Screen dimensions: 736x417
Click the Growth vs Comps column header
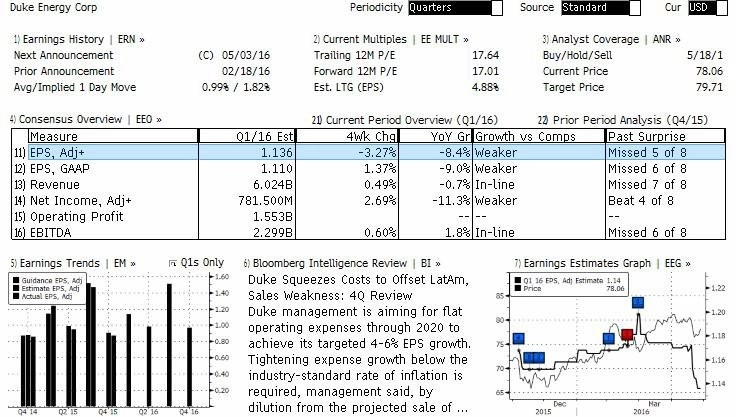(x=539, y=136)
